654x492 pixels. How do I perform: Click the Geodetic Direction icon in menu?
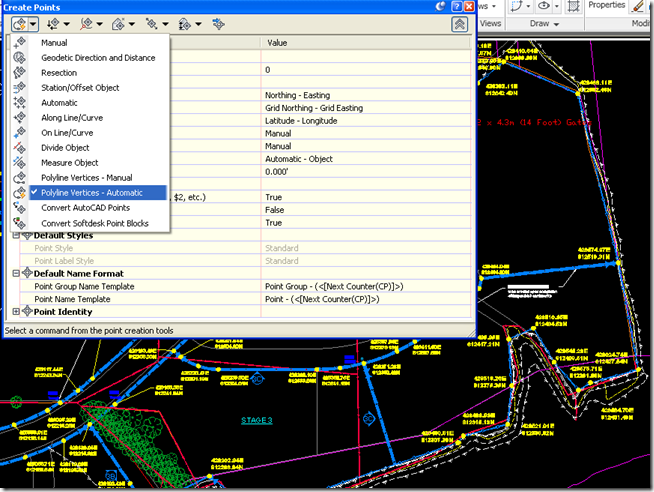point(20,58)
